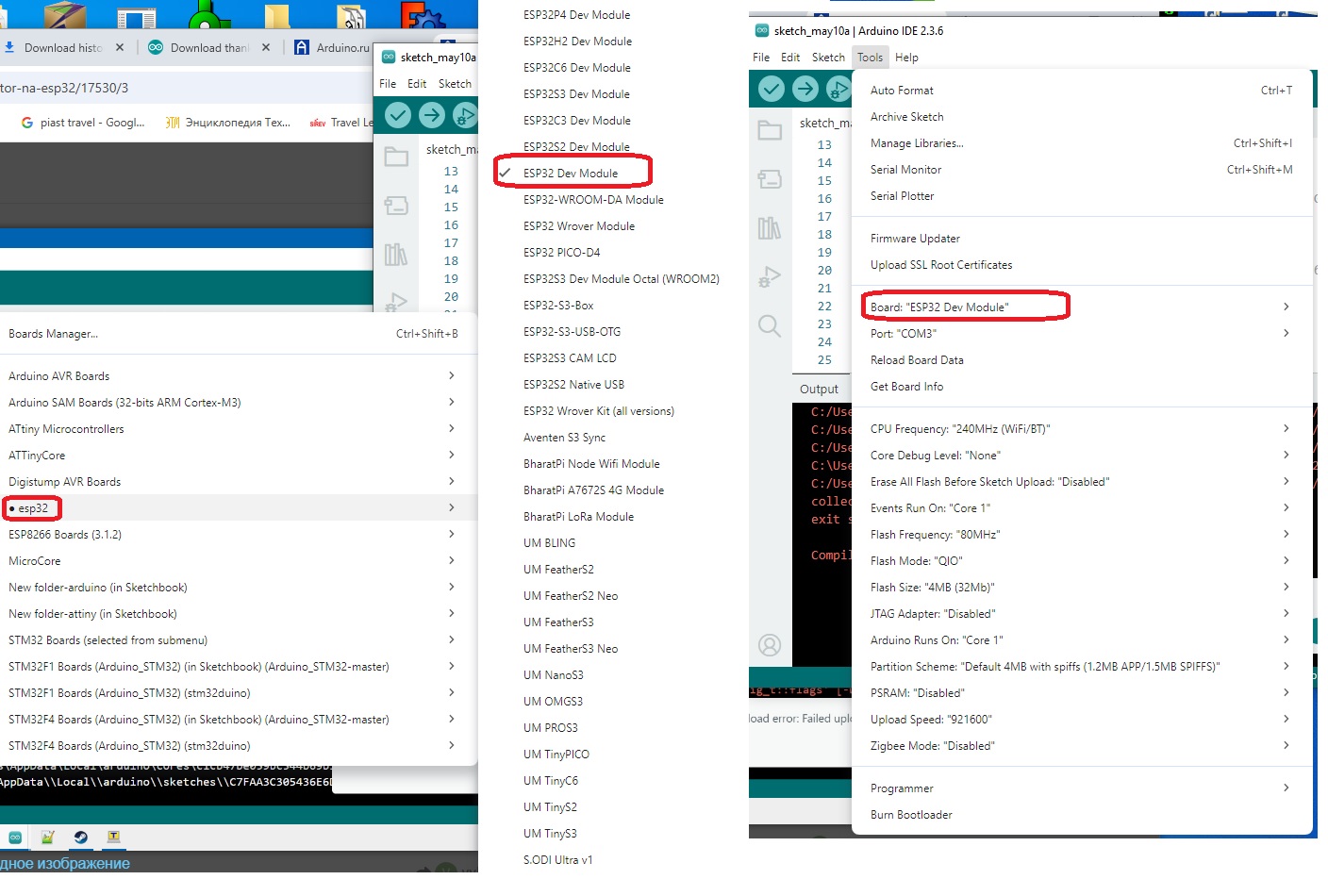Select ESP32 Wrover Module board
Image resolution: width=1328 pixels, height=896 pixels.
579,226
